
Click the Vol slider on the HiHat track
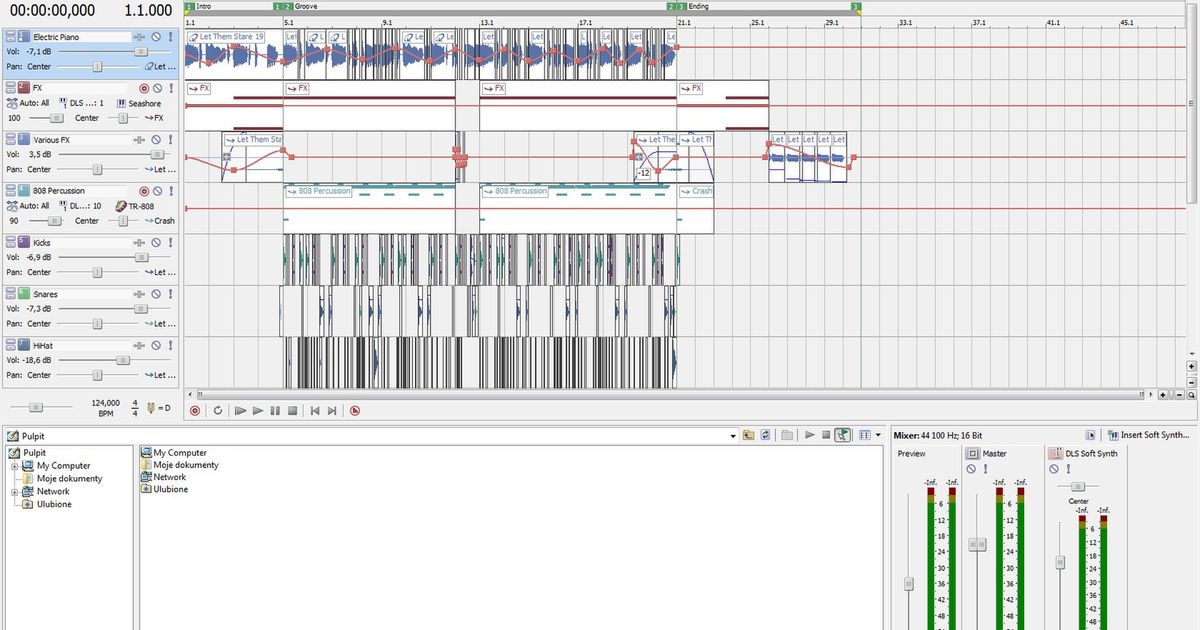coord(123,359)
